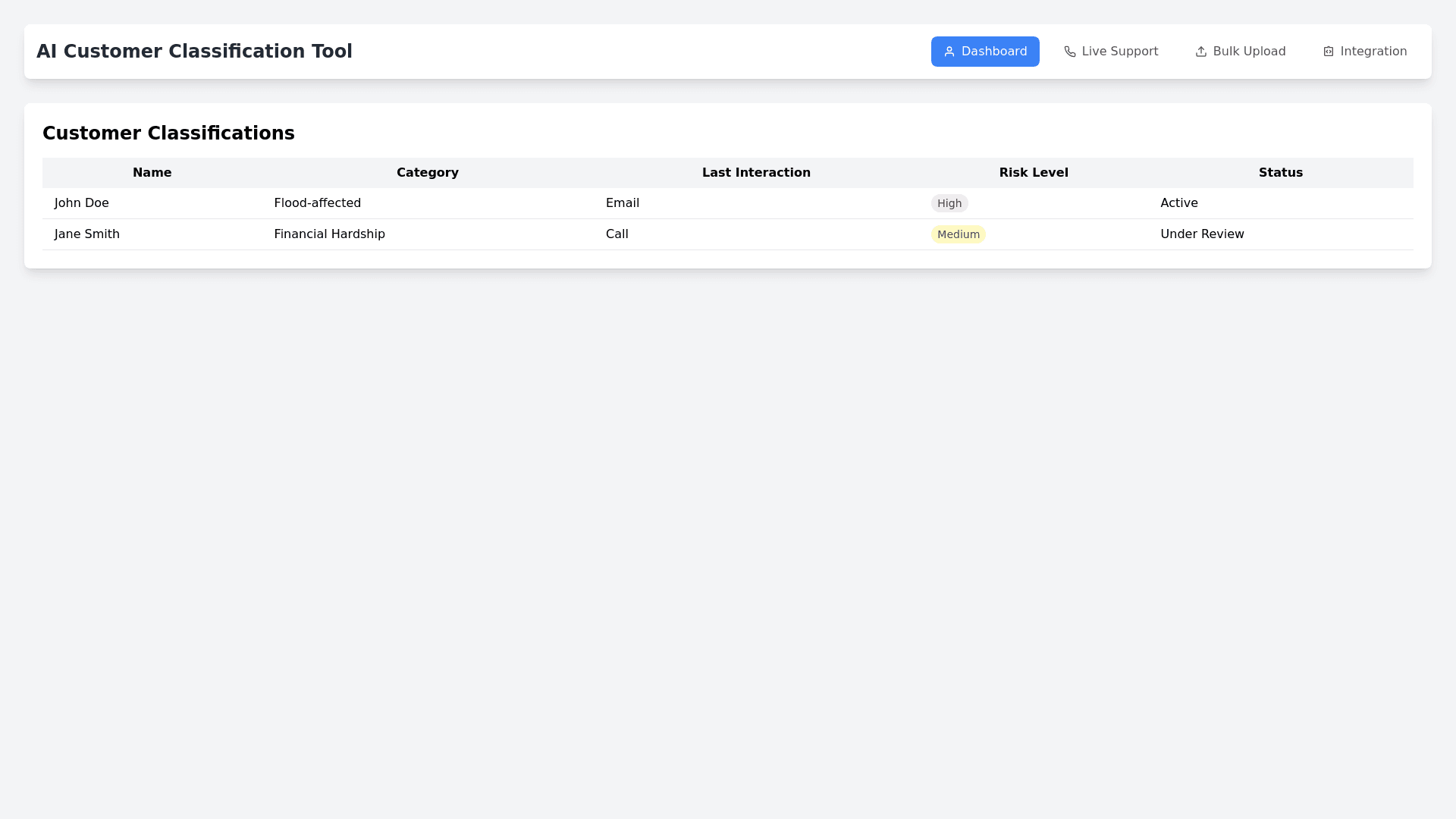Click the Name column header
This screenshot has height=819, width=1456.
[152, 173]
